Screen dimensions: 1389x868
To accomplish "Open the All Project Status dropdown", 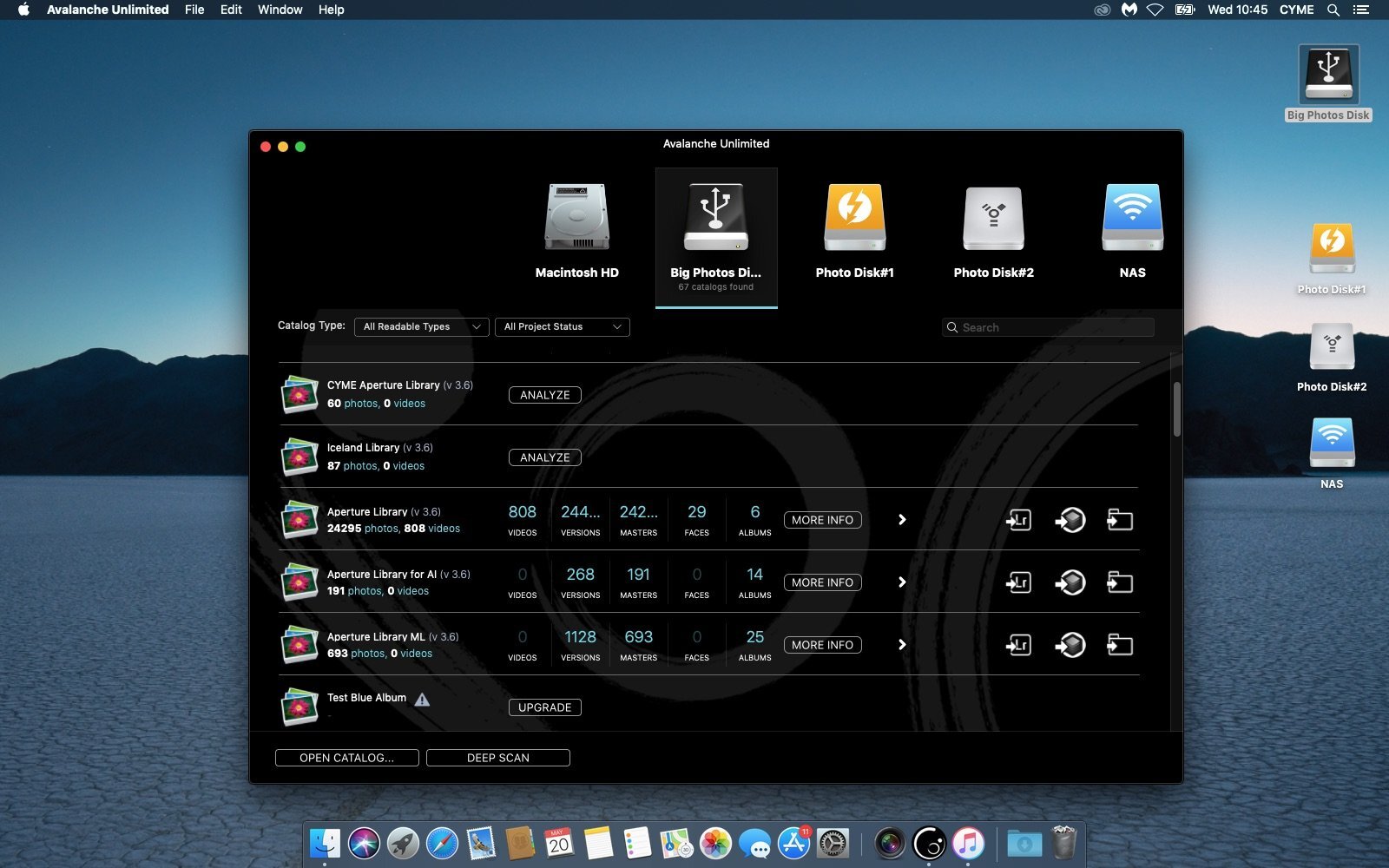I will coord(563,326).
